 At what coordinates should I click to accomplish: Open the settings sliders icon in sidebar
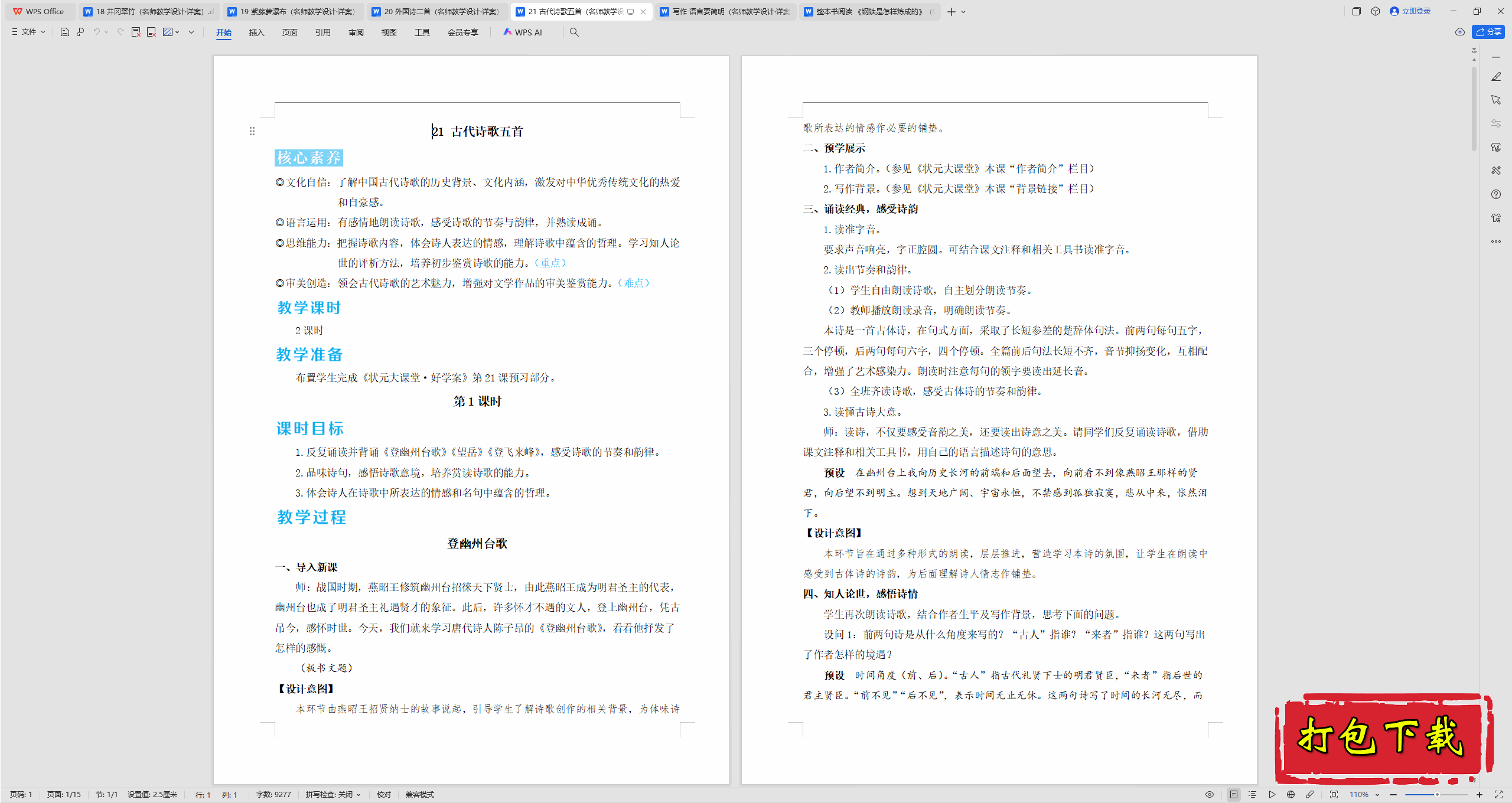pos(1496,123)
